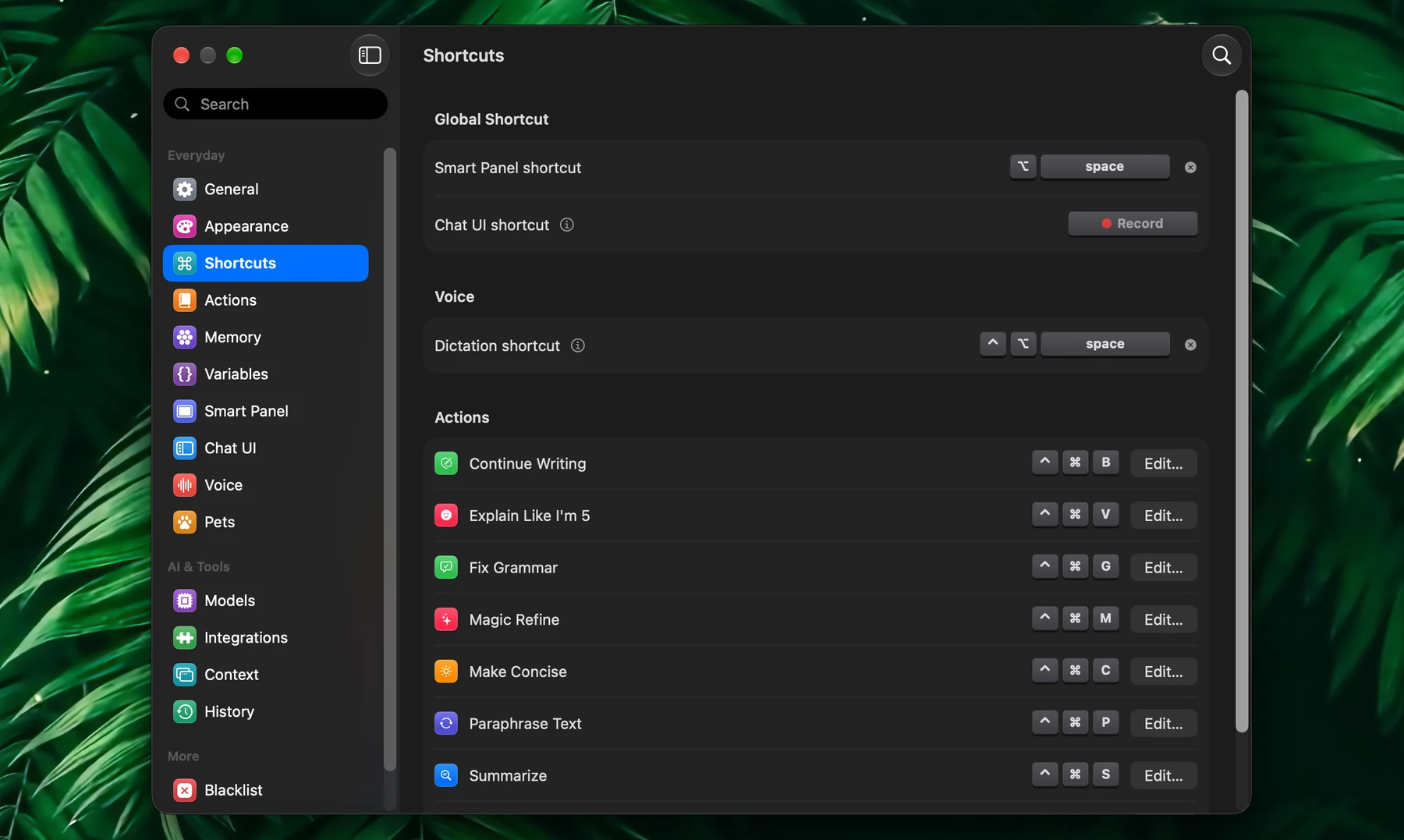Click the sidebar Search field
The width and height of the screenshot is (1404, 840).
[x=275, y=104]
